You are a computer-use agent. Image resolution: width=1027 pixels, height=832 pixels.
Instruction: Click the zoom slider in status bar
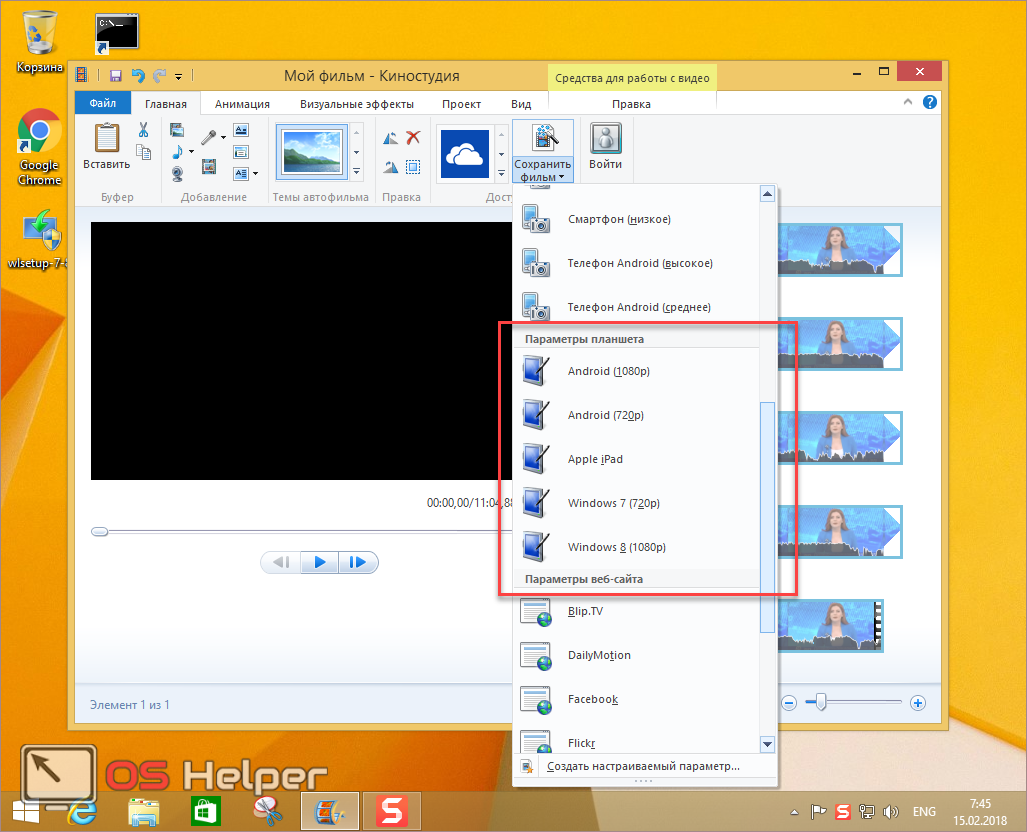pyautogui.click(x=821, y=703)
